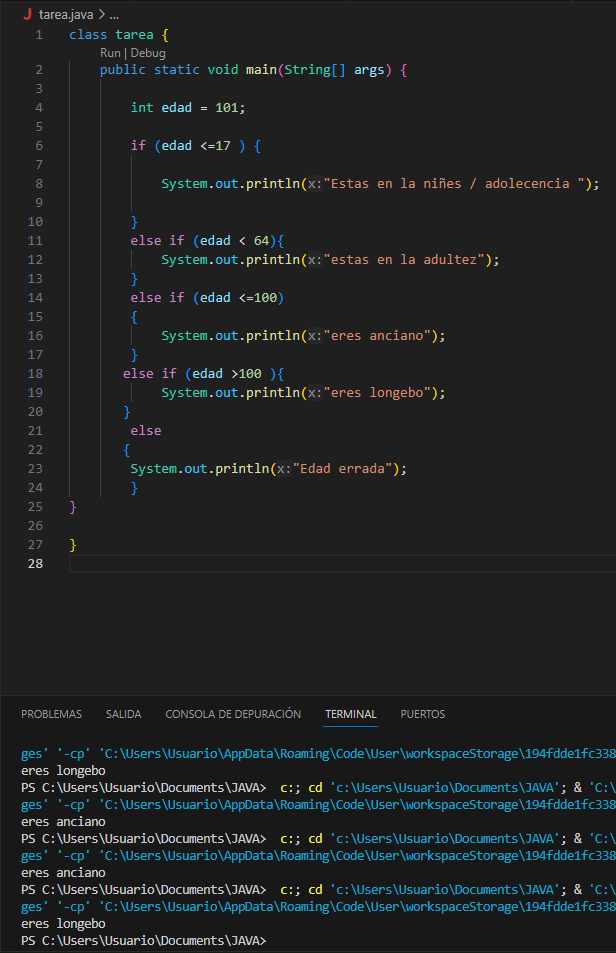The image size is (616, 953).
Task: Click the first "eres anciano" terminal output
Action: pyautogui.click(x=63, y=822)
